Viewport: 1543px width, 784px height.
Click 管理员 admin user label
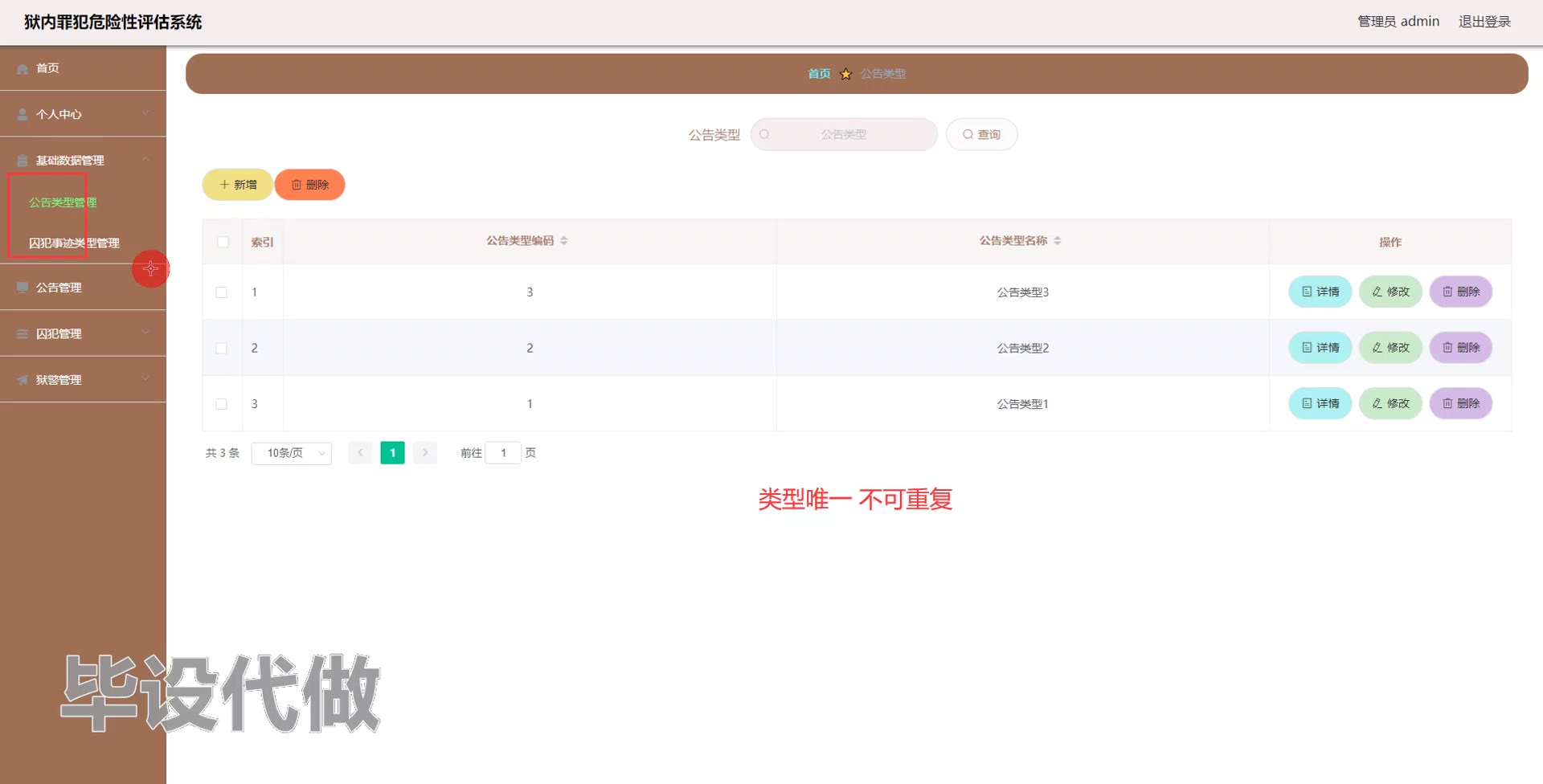click(x=1398, y=22)
